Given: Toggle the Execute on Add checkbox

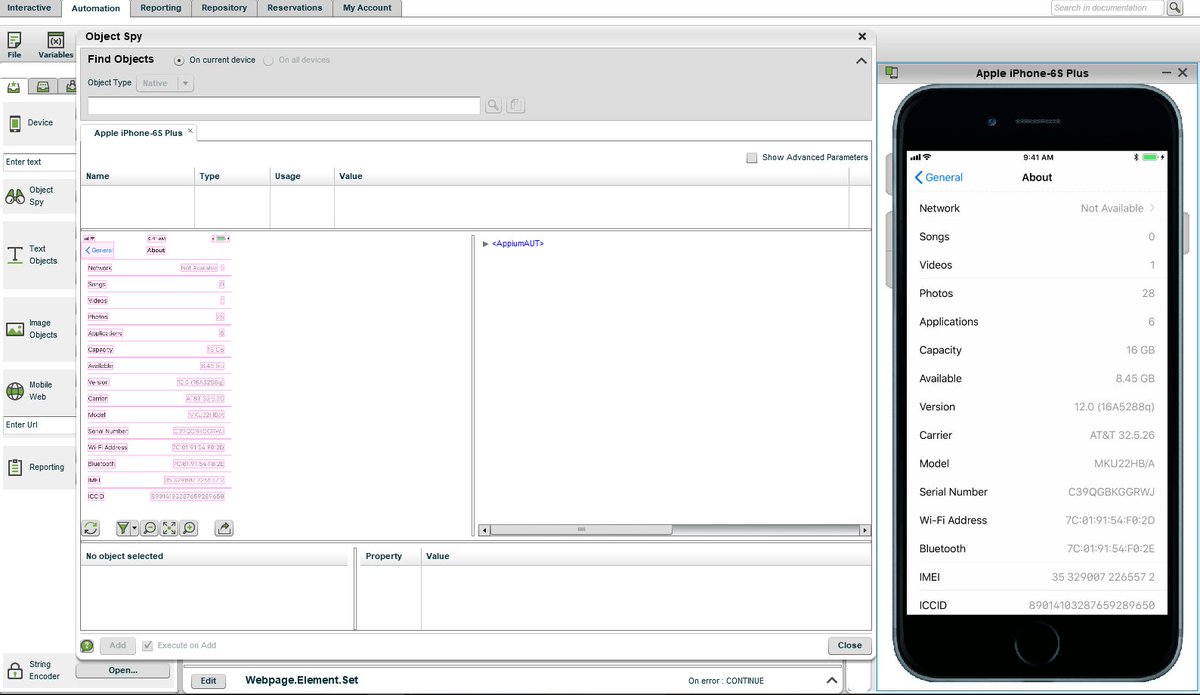Looking at the screenshot, I should click(148, 646).
